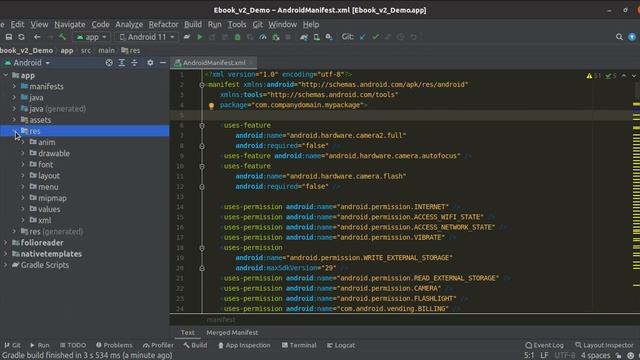
Task: Open project panel settings gear
Action: click(150, 63)
